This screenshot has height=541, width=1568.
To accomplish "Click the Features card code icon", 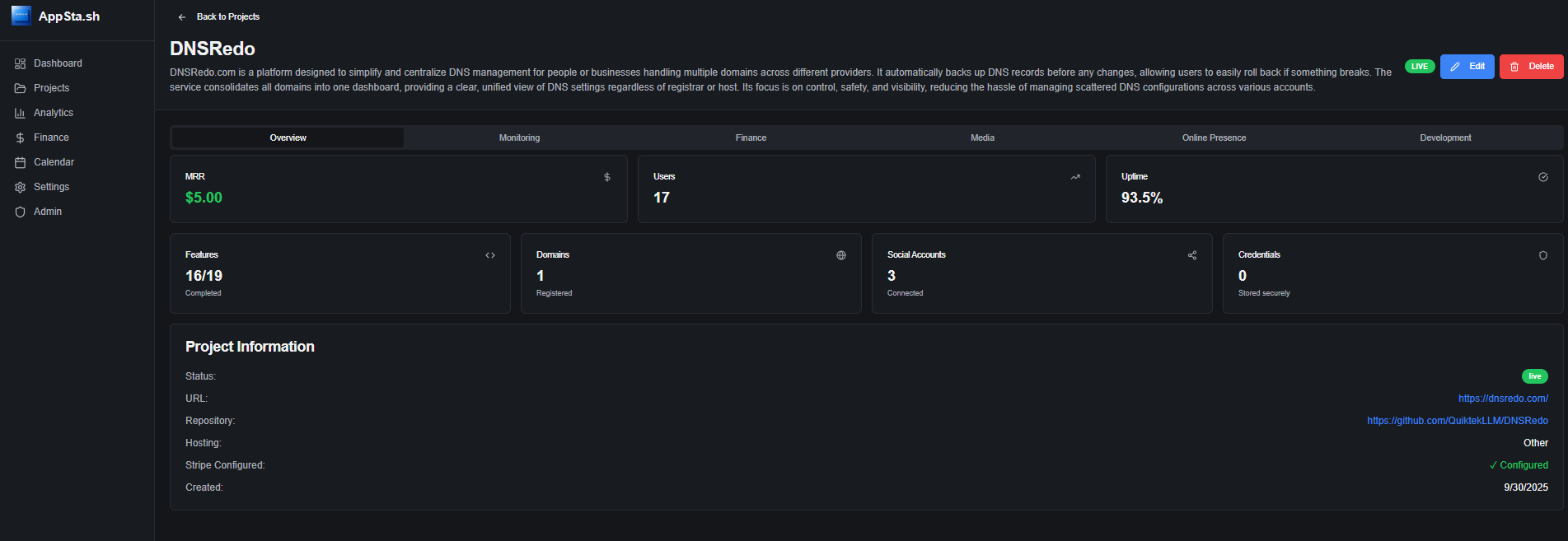I will (x=490, y=255).
